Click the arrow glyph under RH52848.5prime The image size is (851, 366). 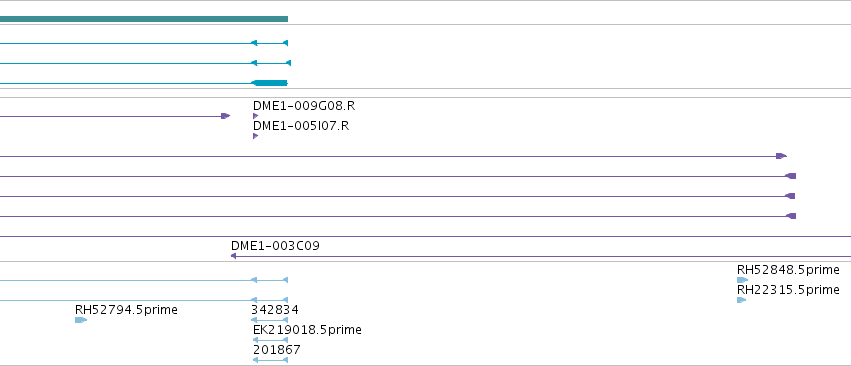(742, 280)
